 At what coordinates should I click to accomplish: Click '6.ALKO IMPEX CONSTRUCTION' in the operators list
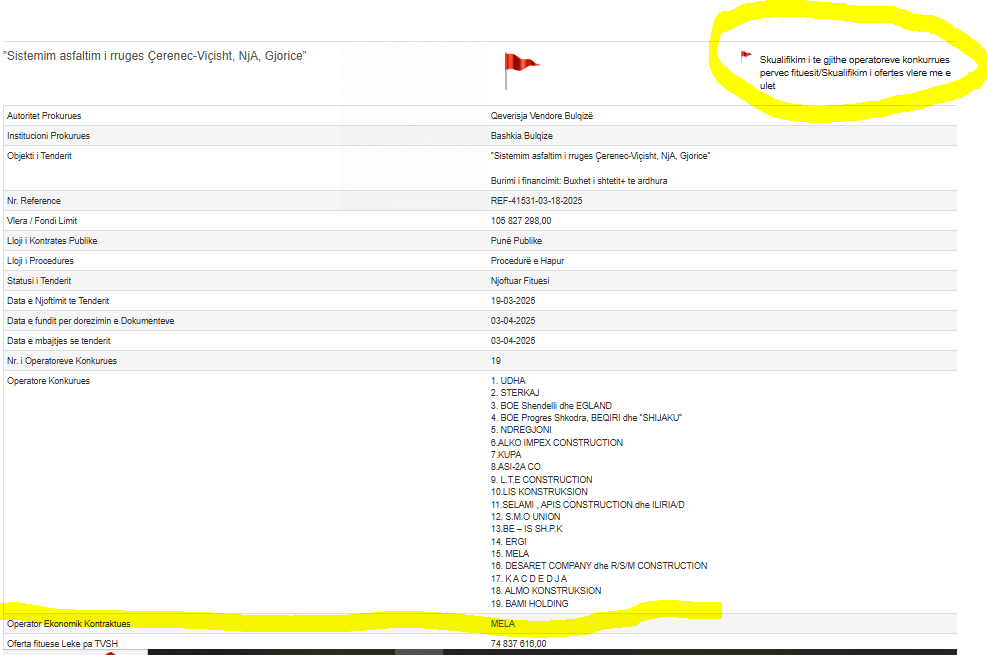(x=556, y=443)
